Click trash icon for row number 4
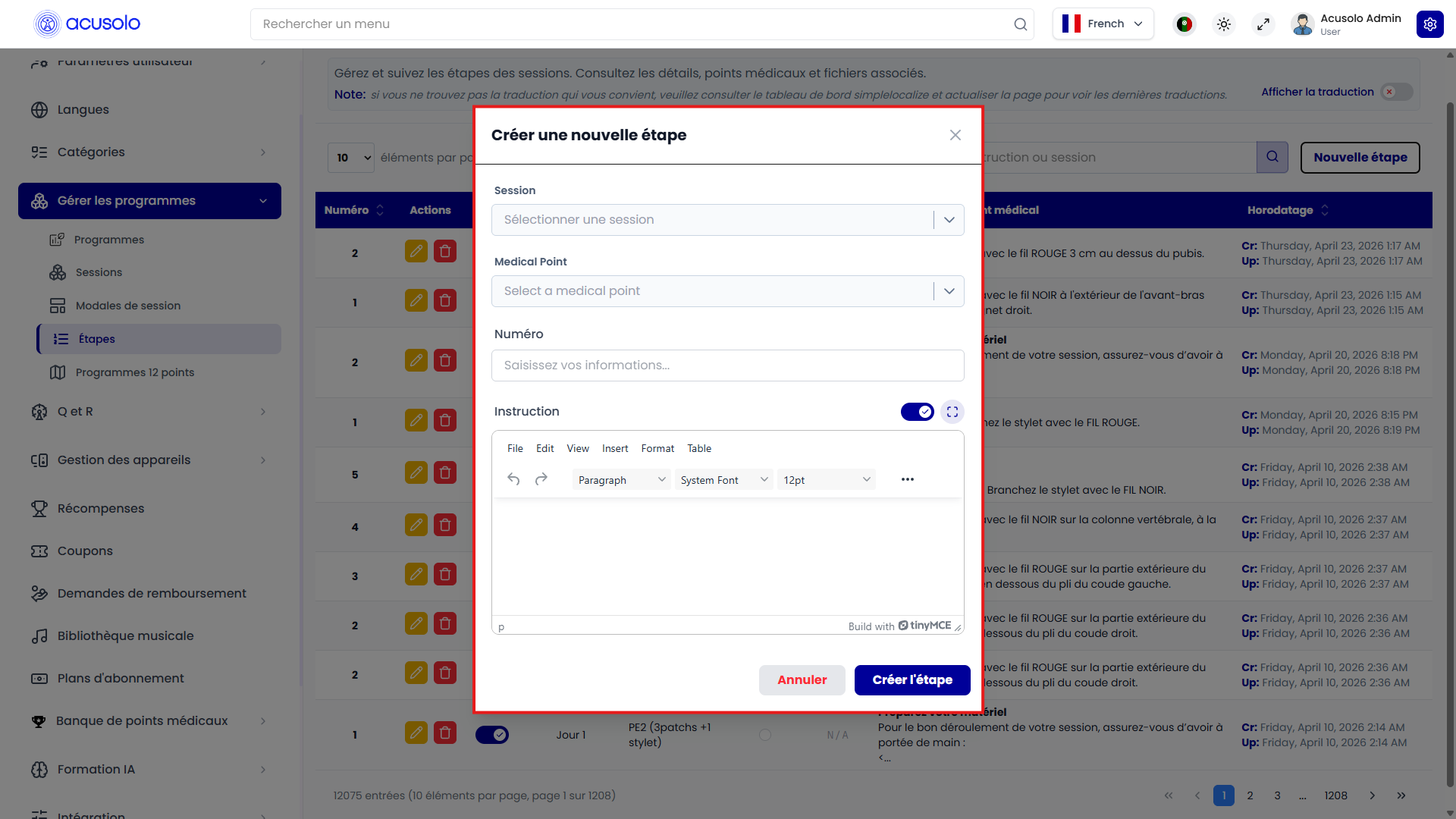This screenshot has width=1456, height=819. pyautogui.click(x=445, y=525)
